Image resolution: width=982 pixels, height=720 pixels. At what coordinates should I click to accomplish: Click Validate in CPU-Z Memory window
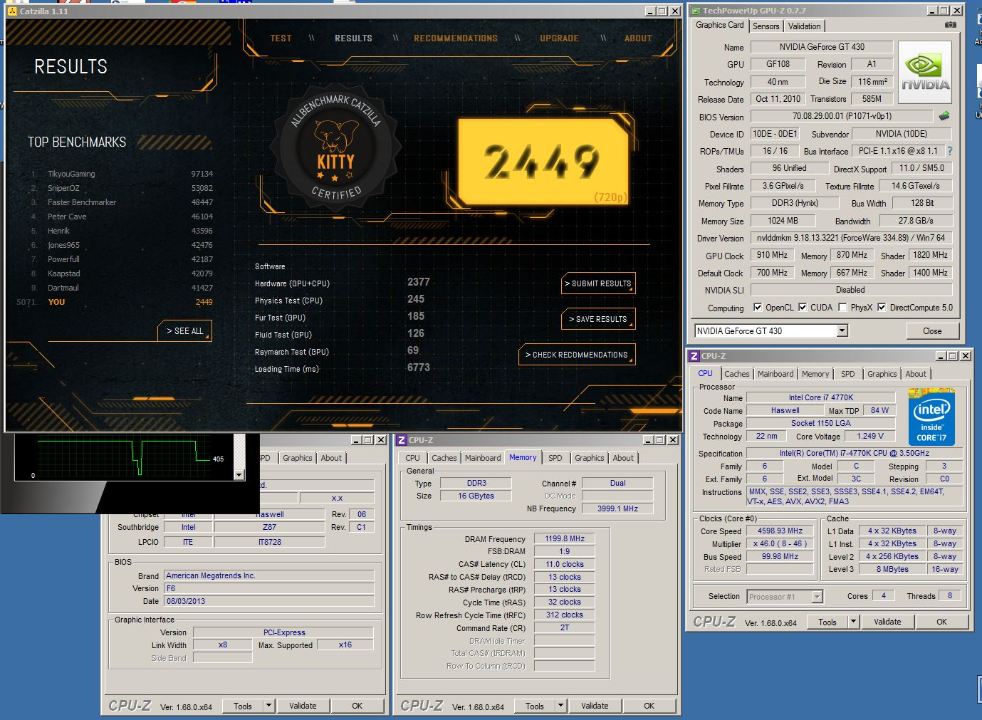pos(594,706)
